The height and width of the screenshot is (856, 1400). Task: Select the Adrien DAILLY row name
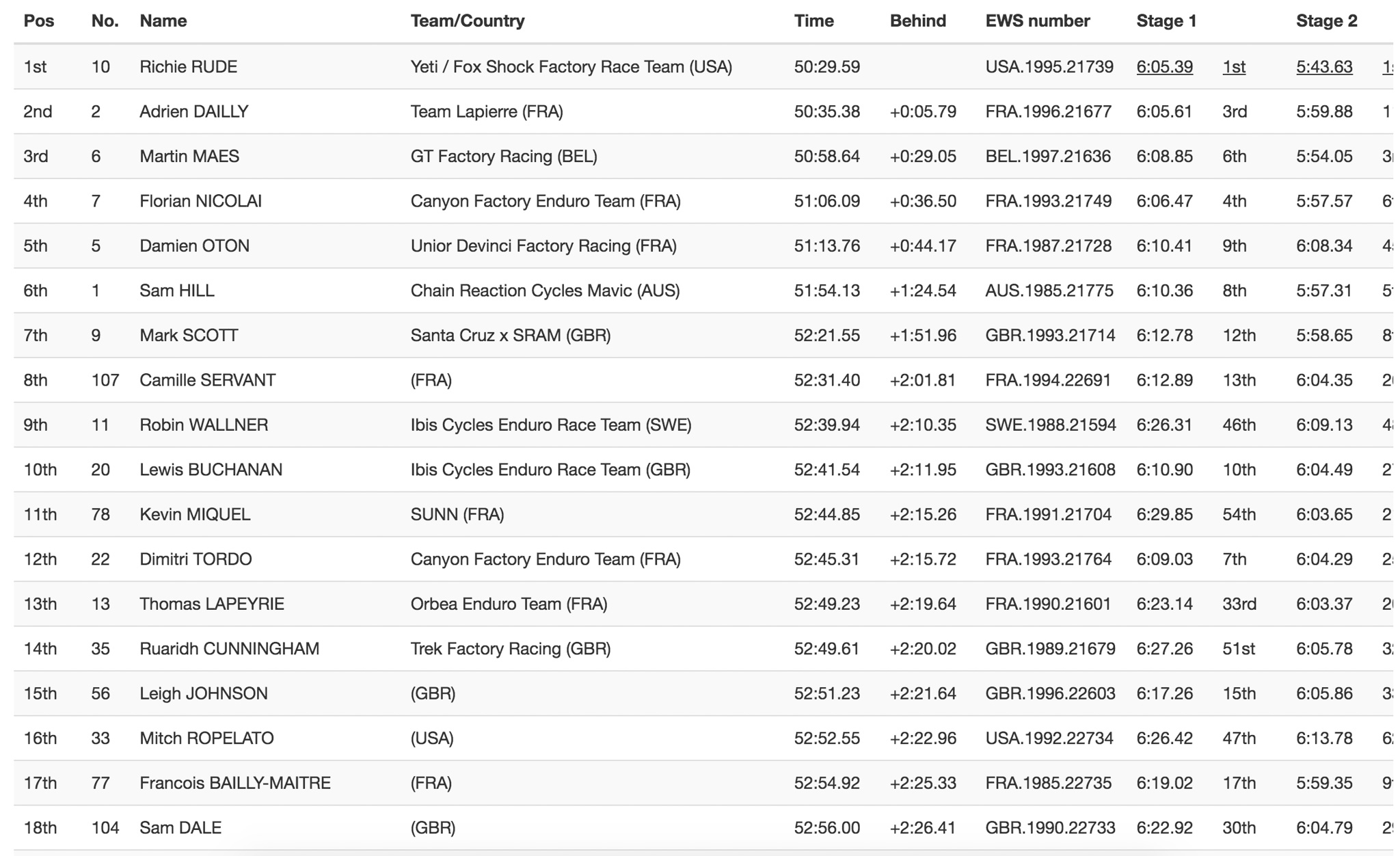pyautogui.click(x=194, y=111)
